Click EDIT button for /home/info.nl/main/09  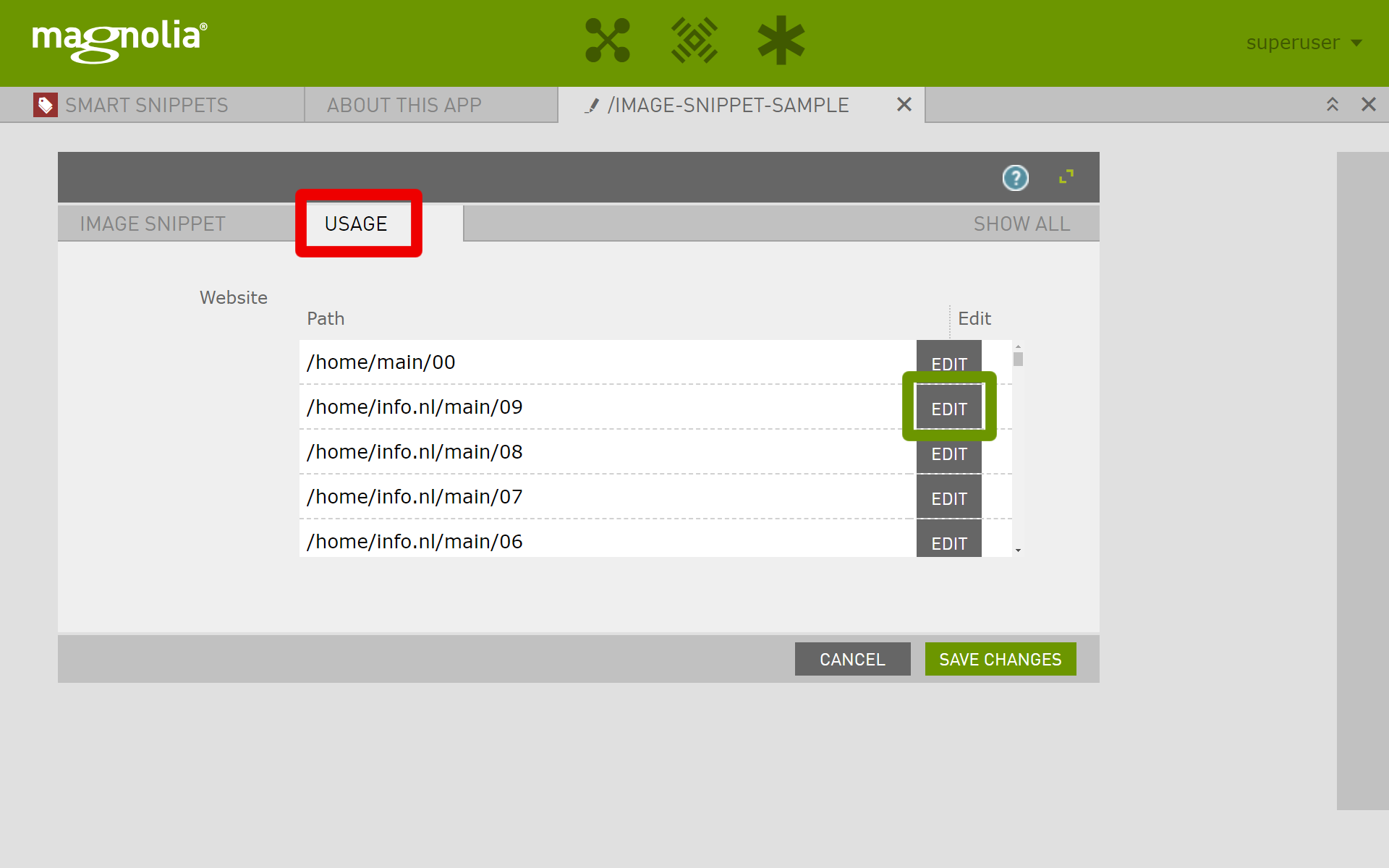[949, 408]
